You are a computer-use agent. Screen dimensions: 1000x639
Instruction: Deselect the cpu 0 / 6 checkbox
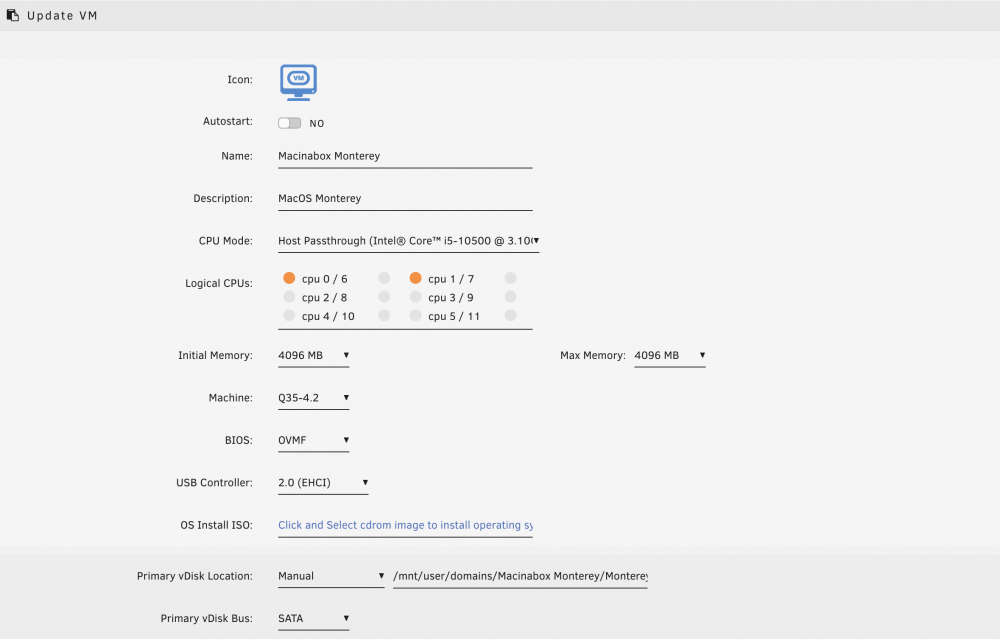point(289,278)
